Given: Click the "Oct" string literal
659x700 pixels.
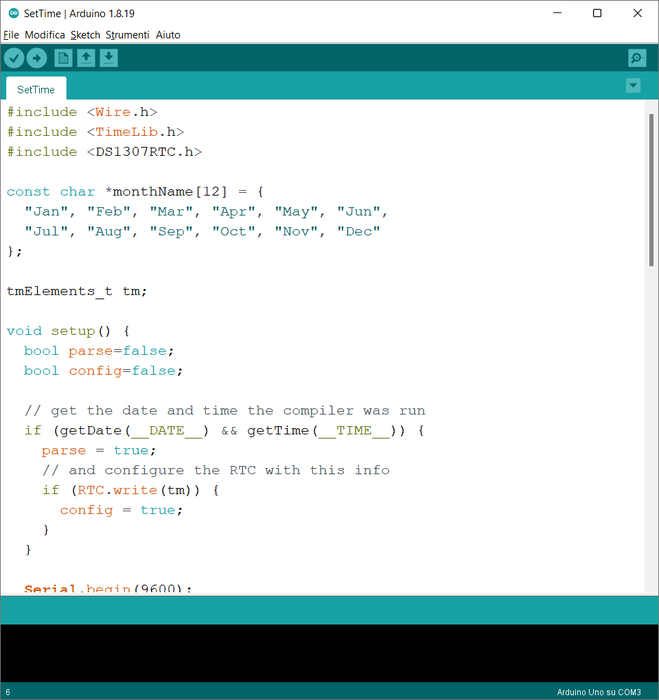Looking at the screenshot, I should pyautogui.click(x=234, y=231).
